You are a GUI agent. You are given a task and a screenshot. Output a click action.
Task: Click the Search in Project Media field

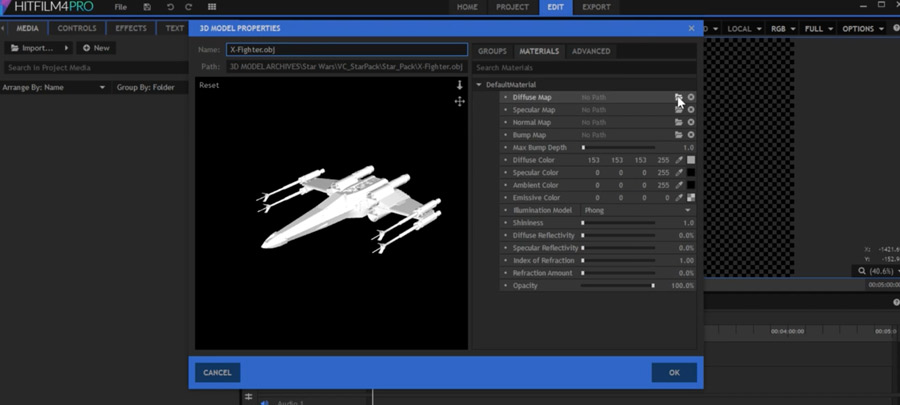[96, 68]
